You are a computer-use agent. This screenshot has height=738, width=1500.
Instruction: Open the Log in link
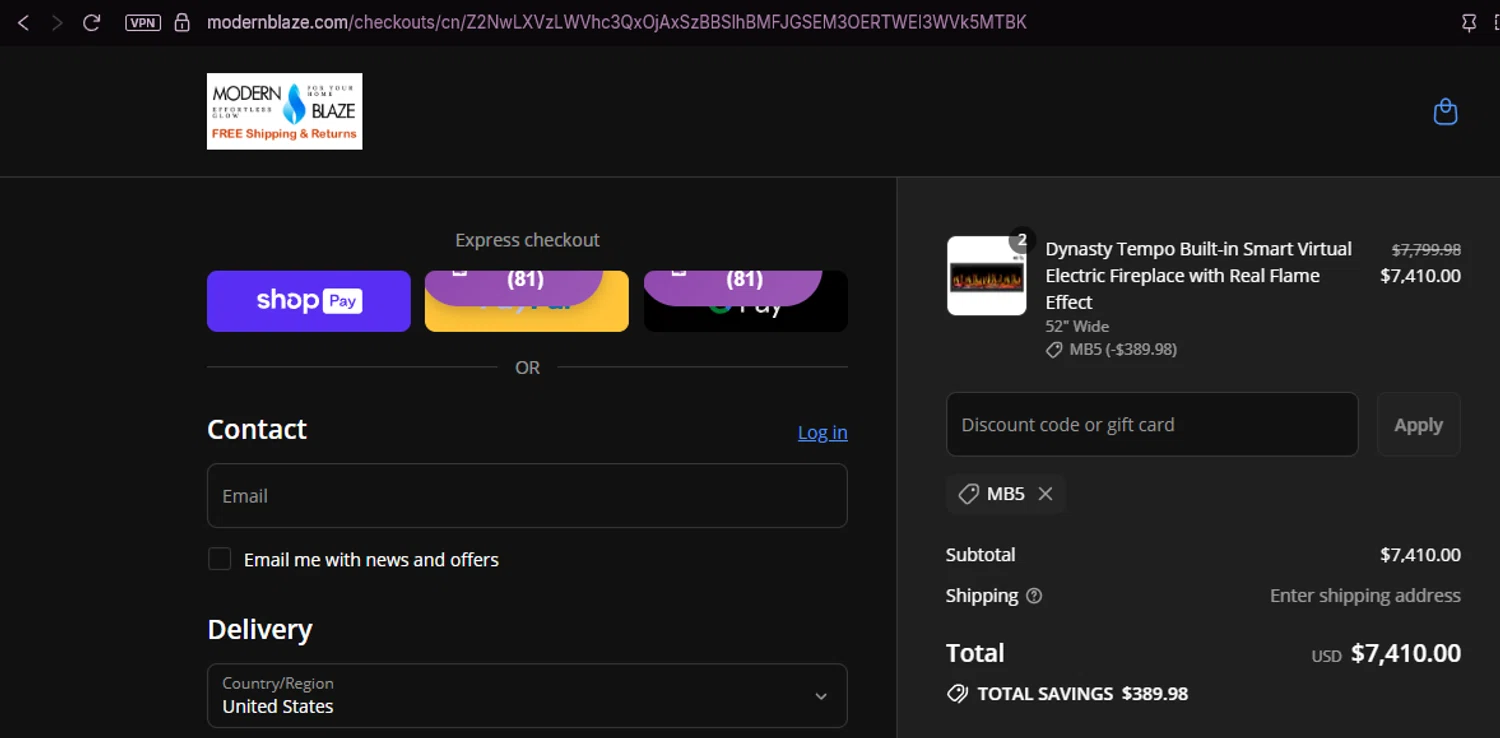pos(822,432)
